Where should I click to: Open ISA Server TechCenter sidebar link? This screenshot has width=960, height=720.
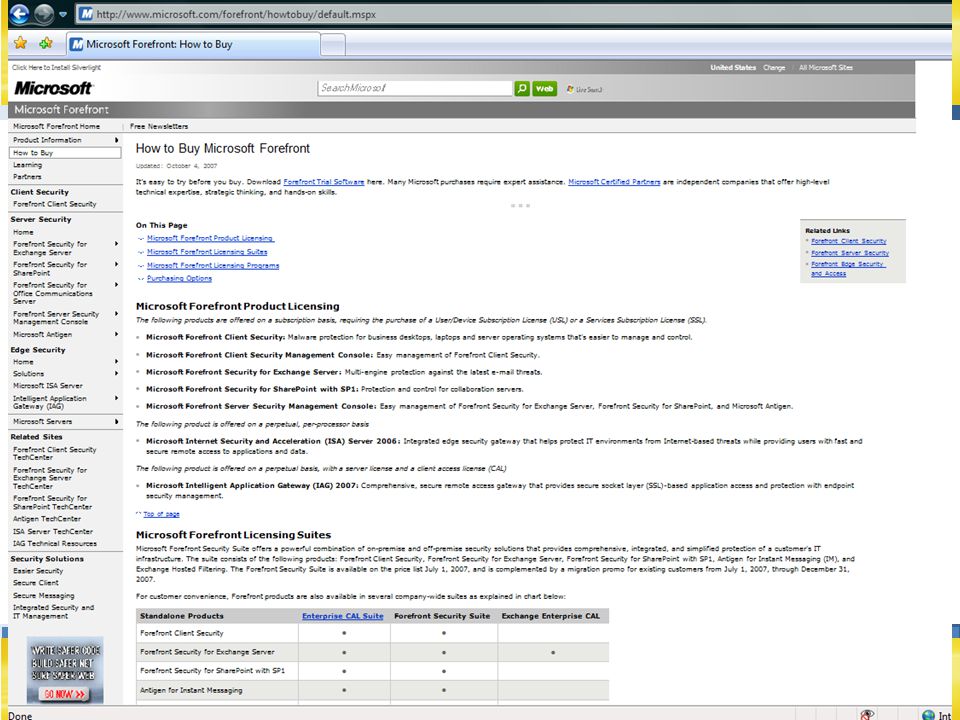53,531
